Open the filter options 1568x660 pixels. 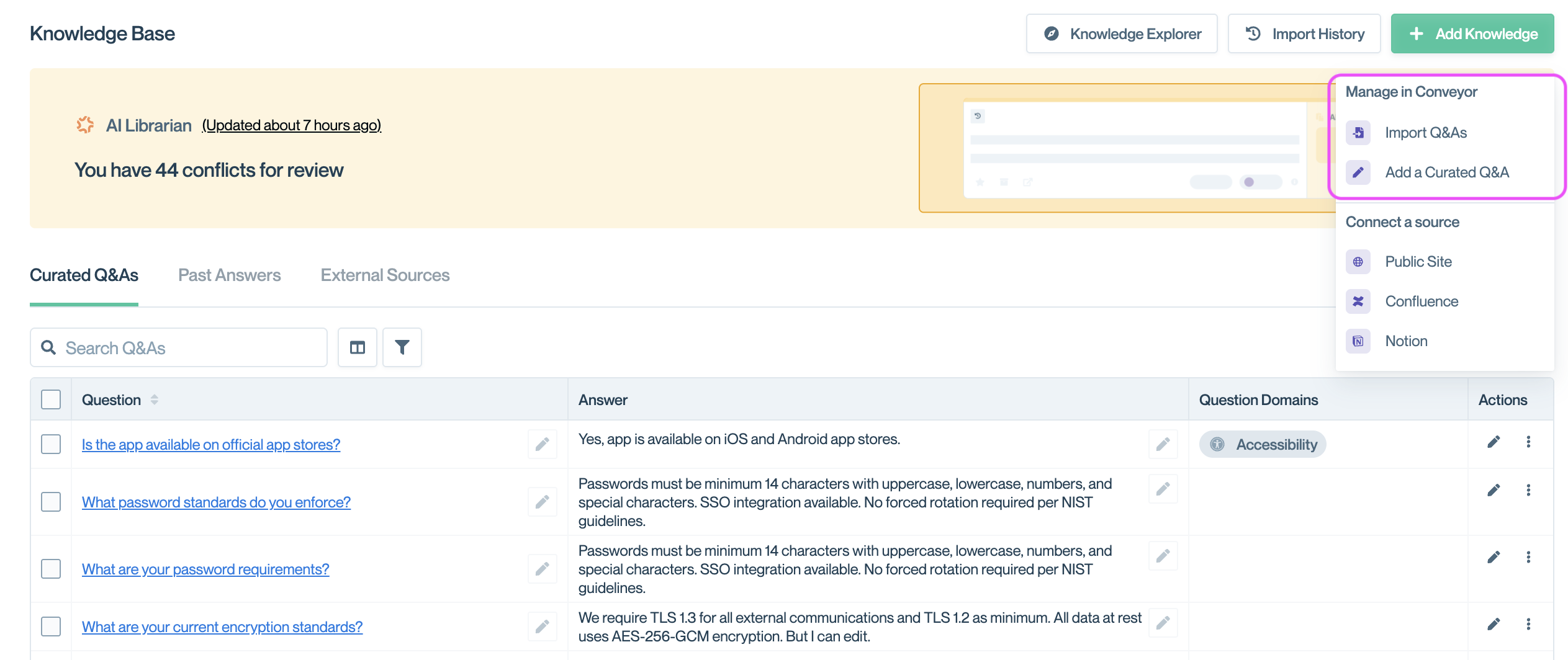pos(402,347)
